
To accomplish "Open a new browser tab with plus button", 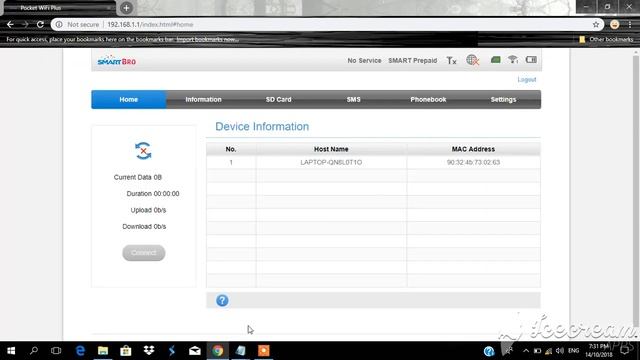I will click(x=127, y=8).
